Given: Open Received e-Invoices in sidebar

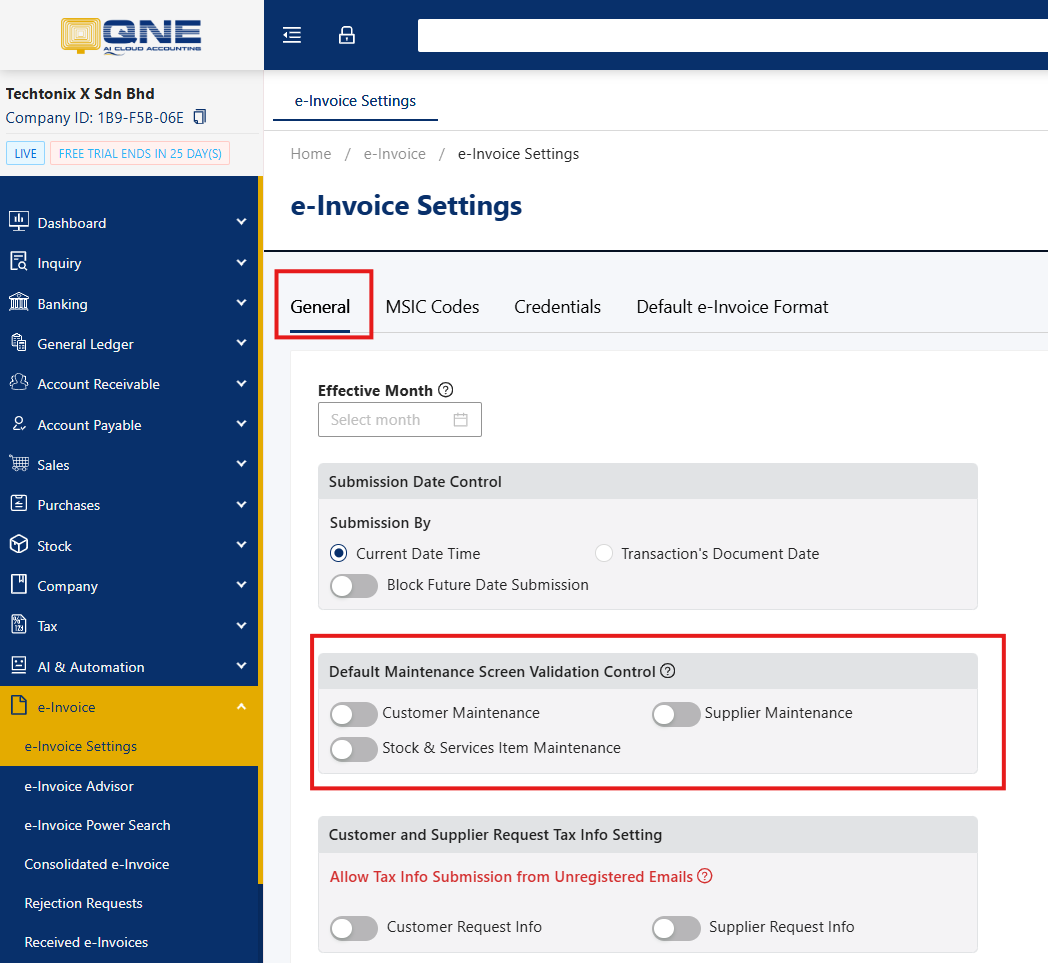Looking at the screenshot, I should click(x=86, y=942).
